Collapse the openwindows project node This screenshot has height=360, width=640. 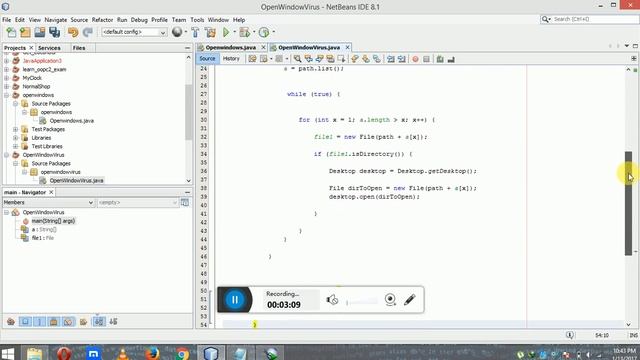click(x=7, y=95)
